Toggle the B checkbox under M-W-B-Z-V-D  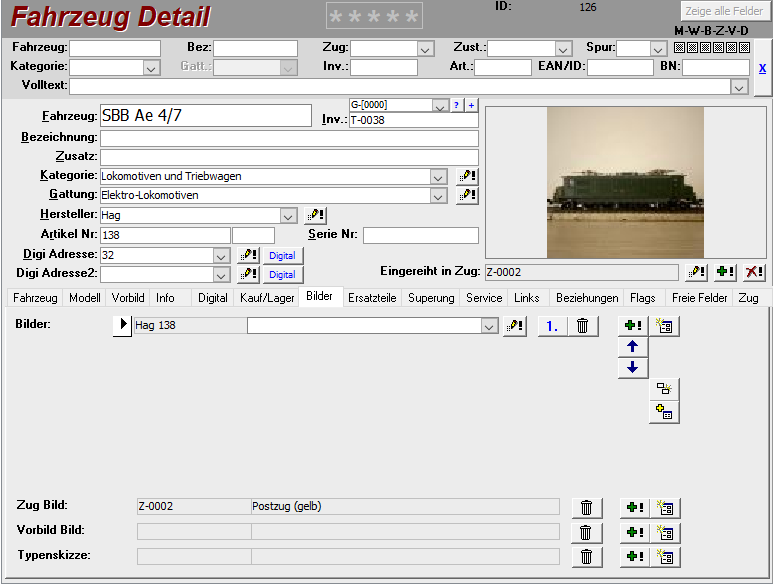[705, 48]
